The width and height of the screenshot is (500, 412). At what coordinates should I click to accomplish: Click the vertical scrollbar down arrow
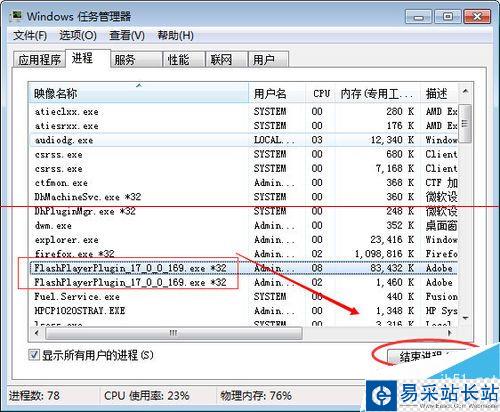pyautogui.click(x=466, y=318)
